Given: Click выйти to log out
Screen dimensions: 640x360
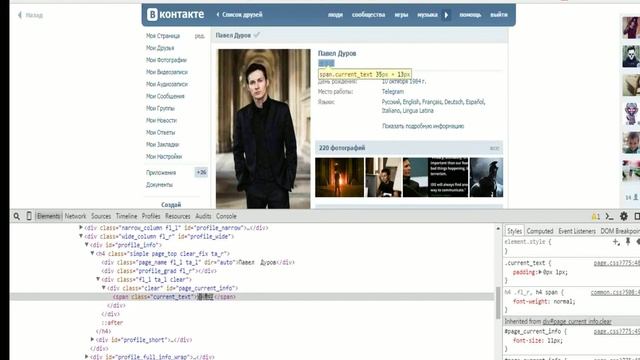Looking at the screenshot, I should coord(499,15).
